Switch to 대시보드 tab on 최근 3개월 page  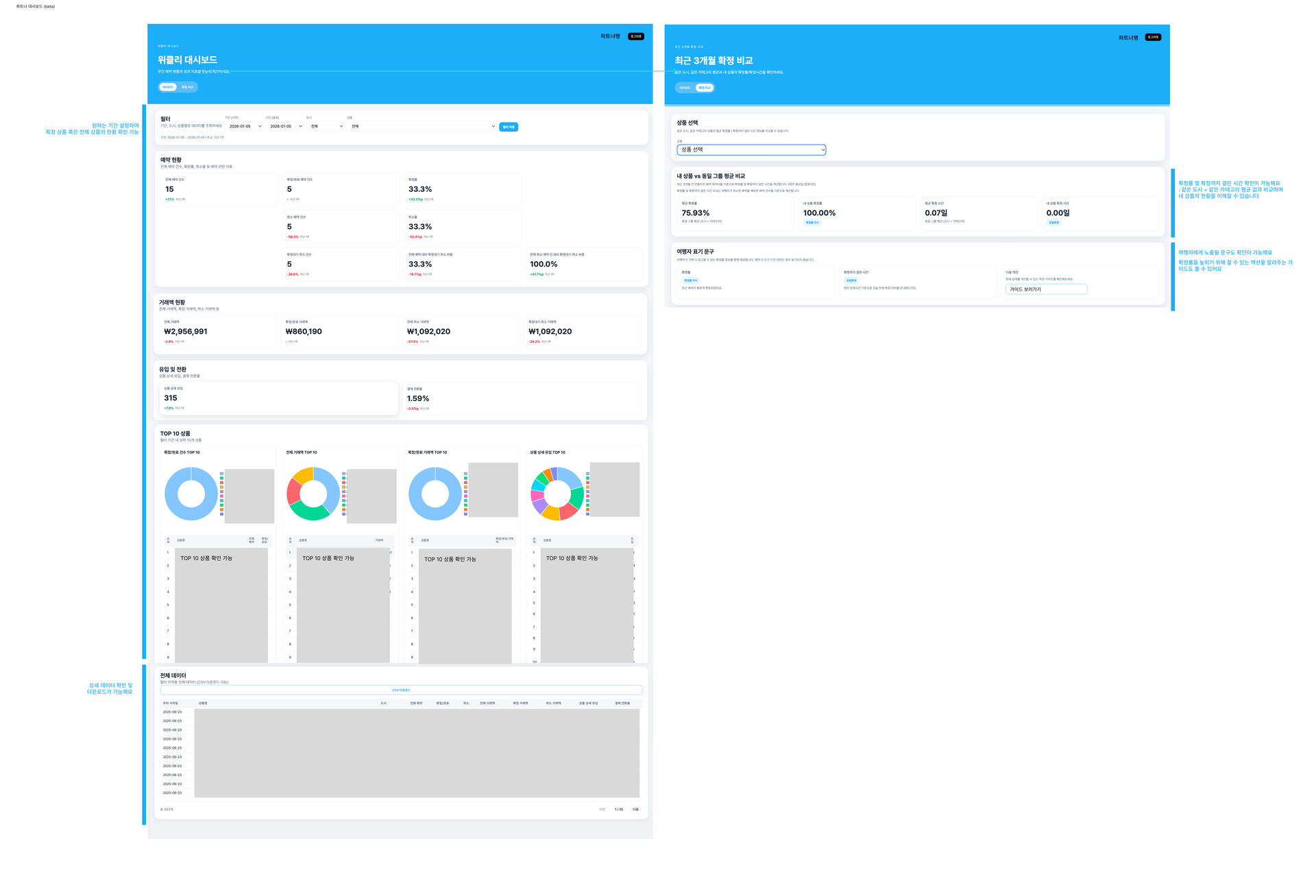click(685, 88)
